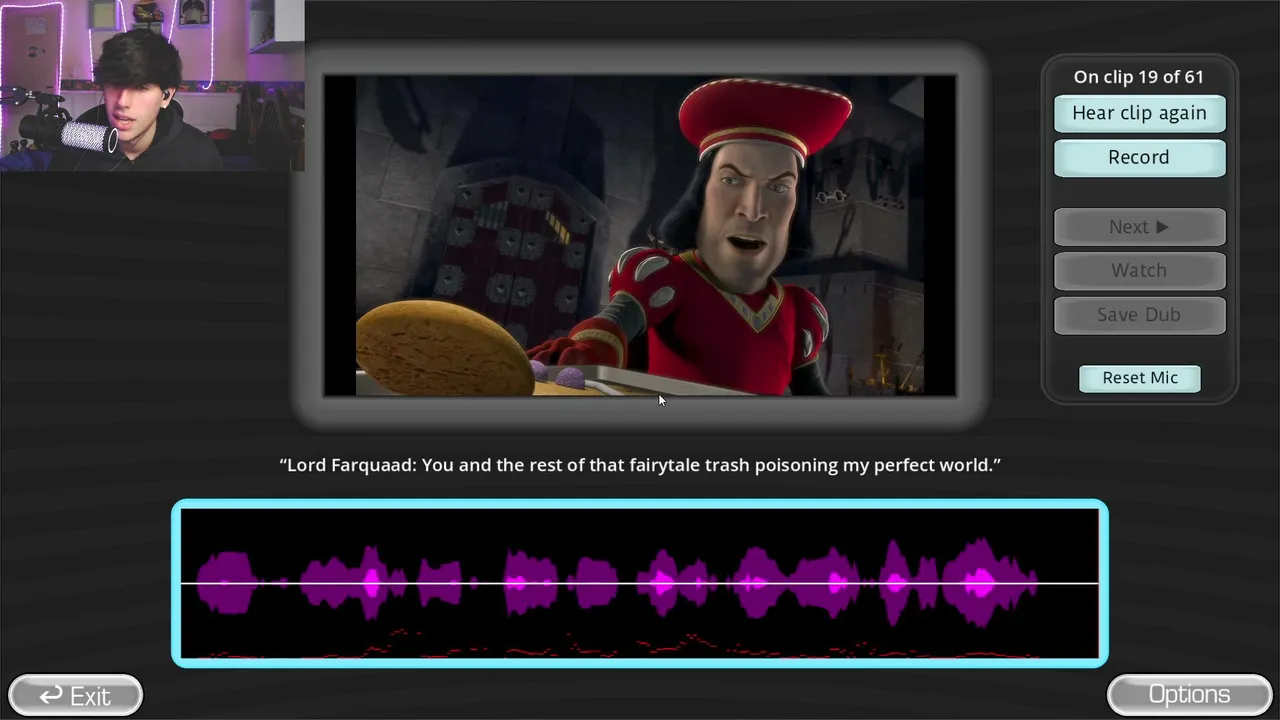This screenshot has height=720, width=1280.
Task: Go to the Next clip
Action: pos(1139,227)
